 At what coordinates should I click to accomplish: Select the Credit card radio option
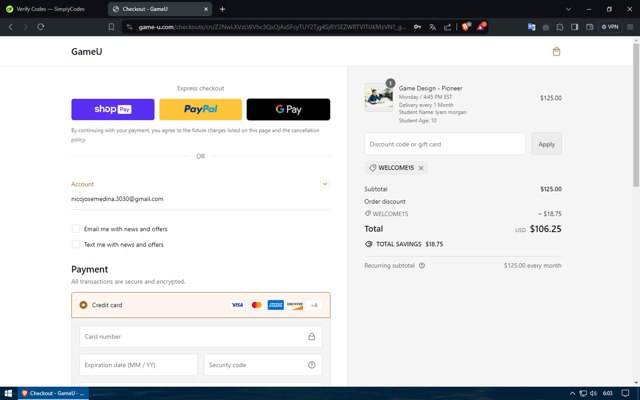coord(83,305)
